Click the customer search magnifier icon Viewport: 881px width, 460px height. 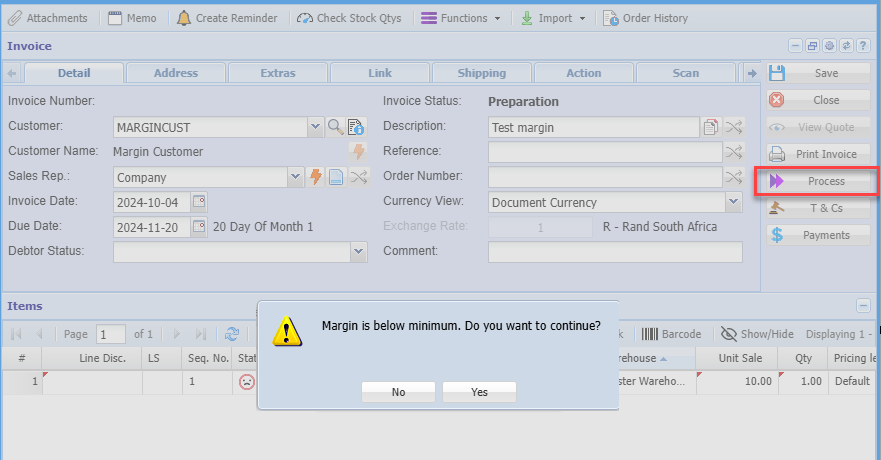coord(335,127)
